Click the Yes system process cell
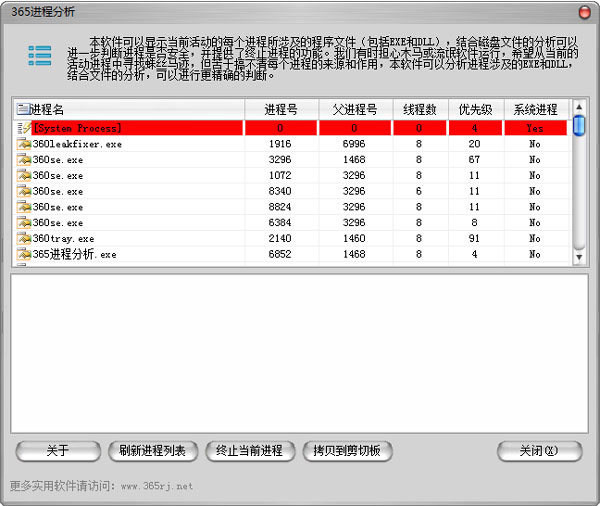 535,128
